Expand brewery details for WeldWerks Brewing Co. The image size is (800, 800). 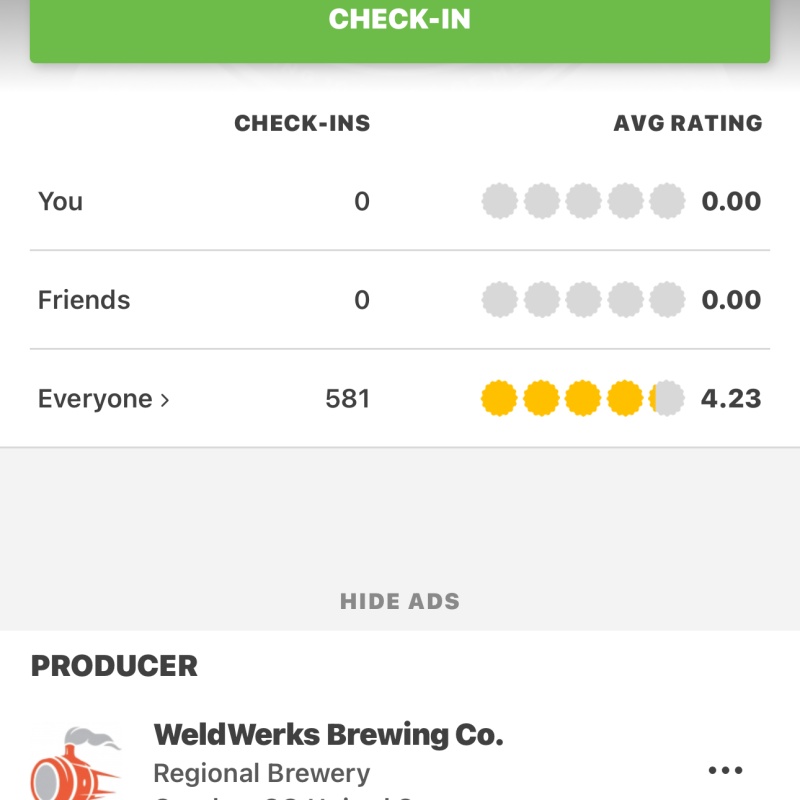click(x=329, y=733)
